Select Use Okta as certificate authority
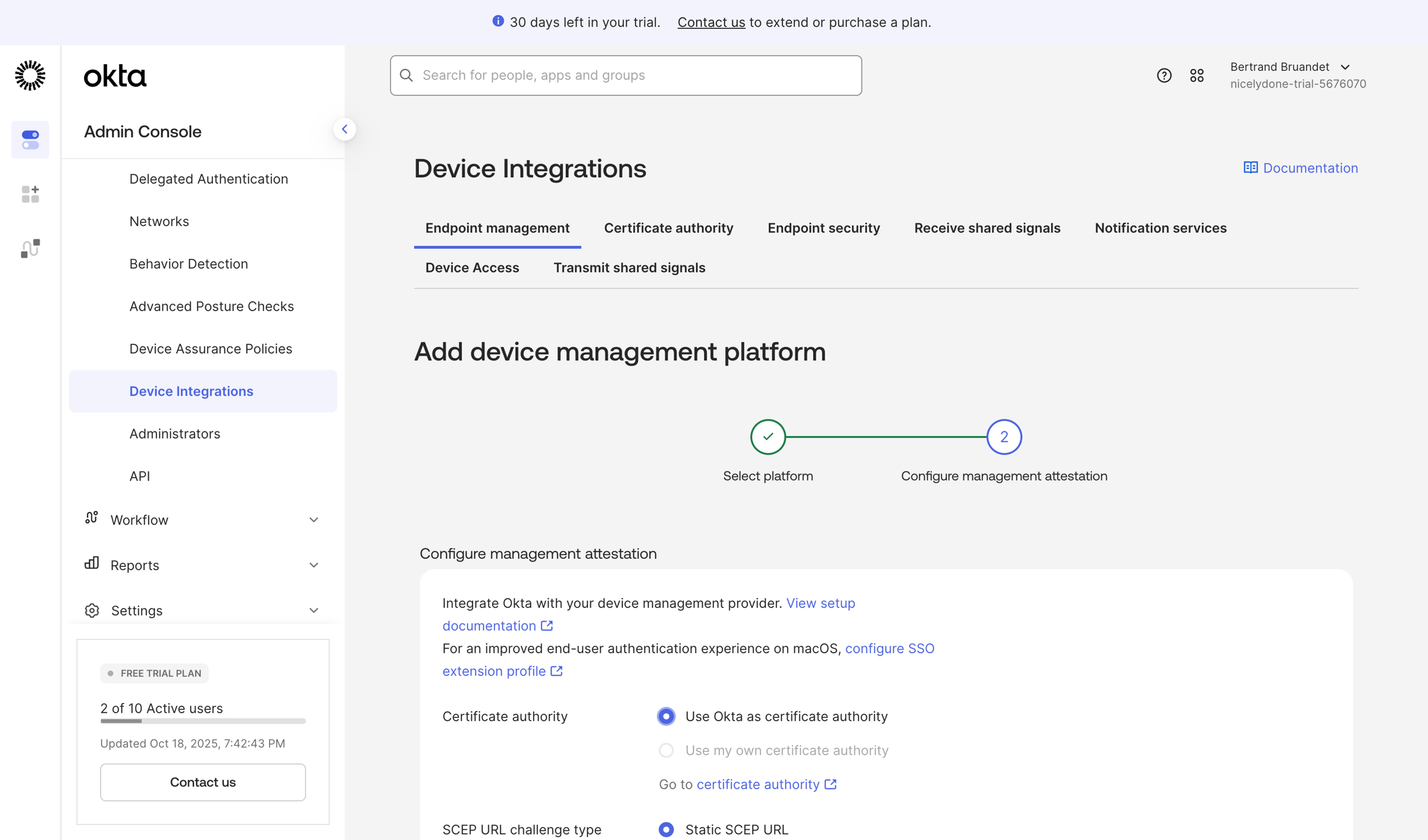Screen dimensions: 1428x840 click(x=666, y=716)
